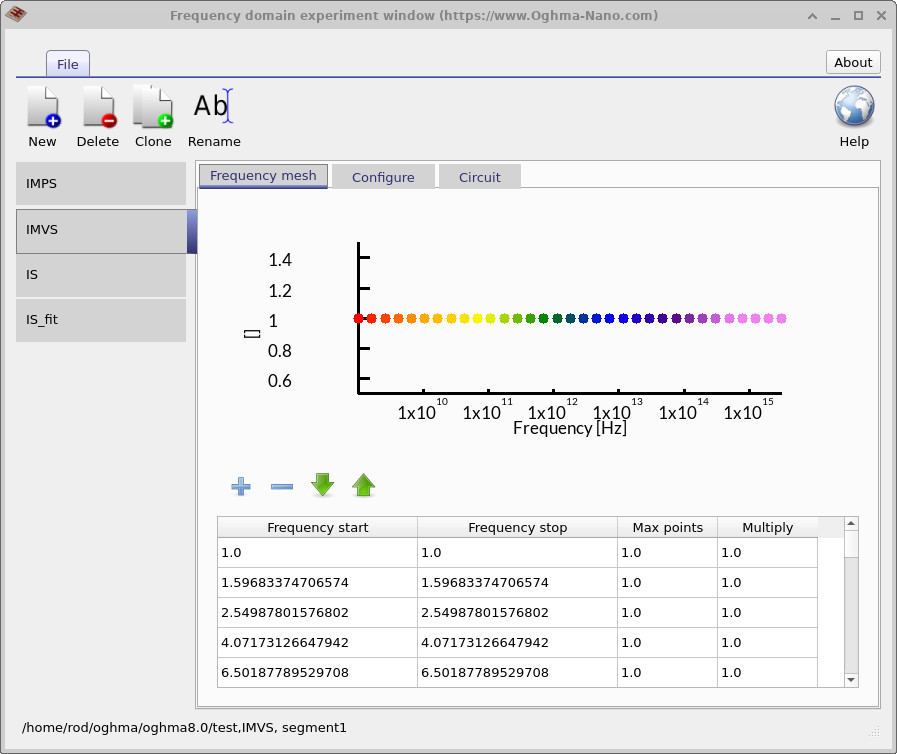Click the Frequency stop column header
The image size is (897, 754).
pyautogui.click(x=517, y=527)
